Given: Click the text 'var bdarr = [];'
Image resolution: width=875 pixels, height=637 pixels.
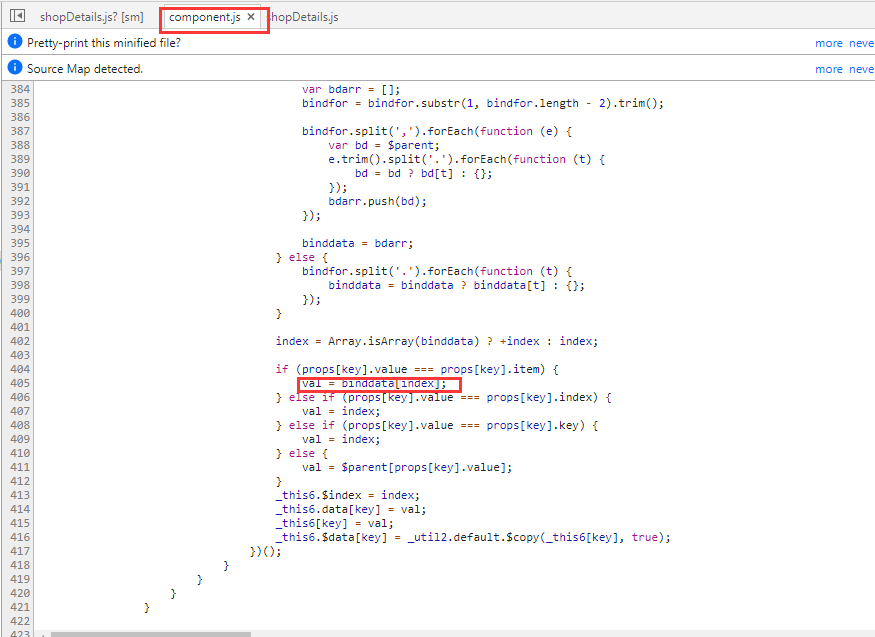Looking at the screenshot, I should [351, 89].
